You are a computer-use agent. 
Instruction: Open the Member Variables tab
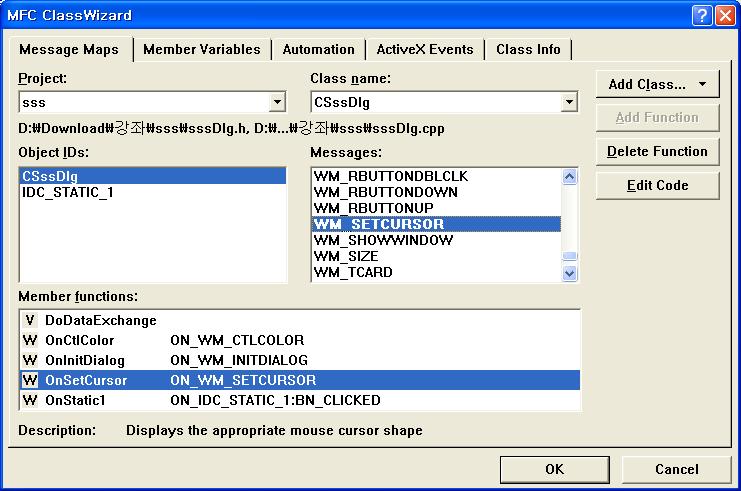[202, 50]
